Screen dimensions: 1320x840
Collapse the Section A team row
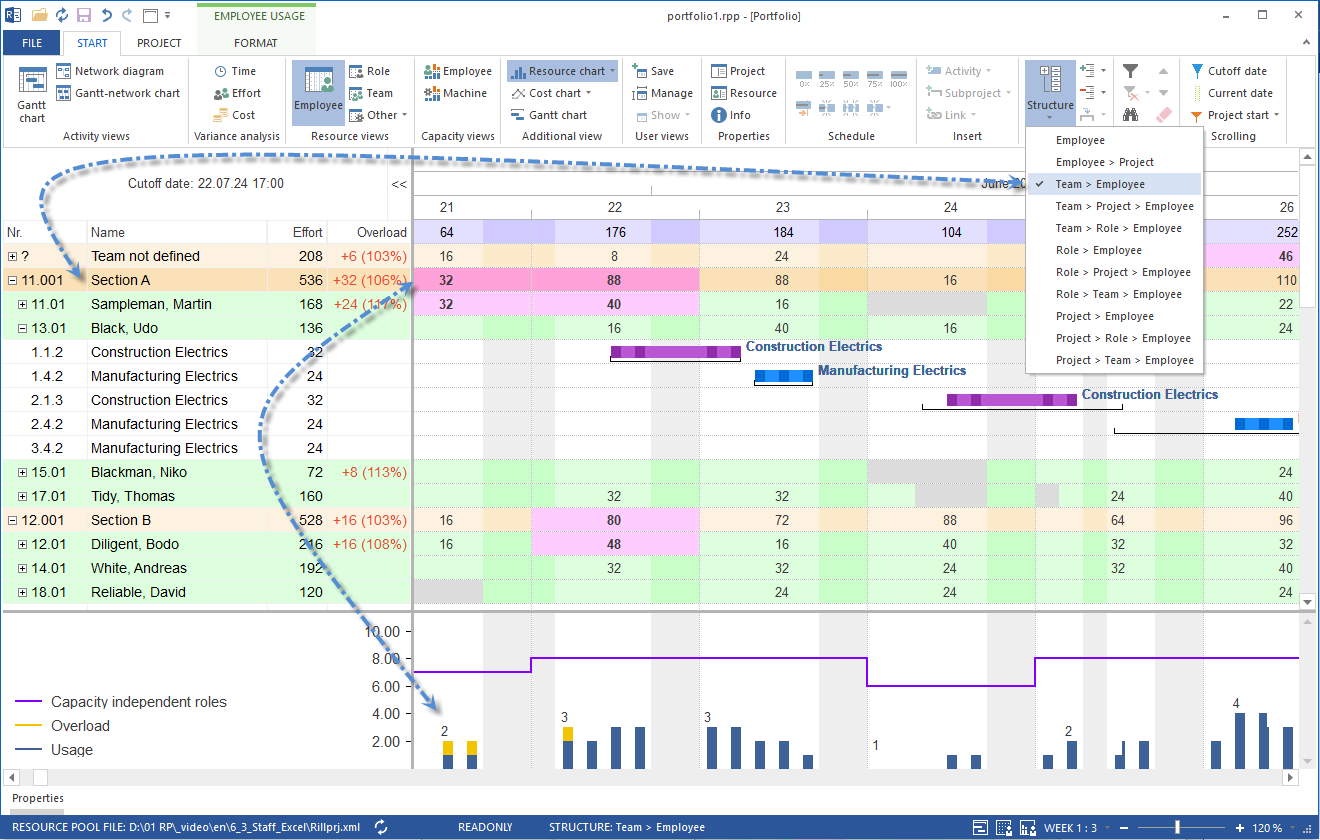point(12,280)
